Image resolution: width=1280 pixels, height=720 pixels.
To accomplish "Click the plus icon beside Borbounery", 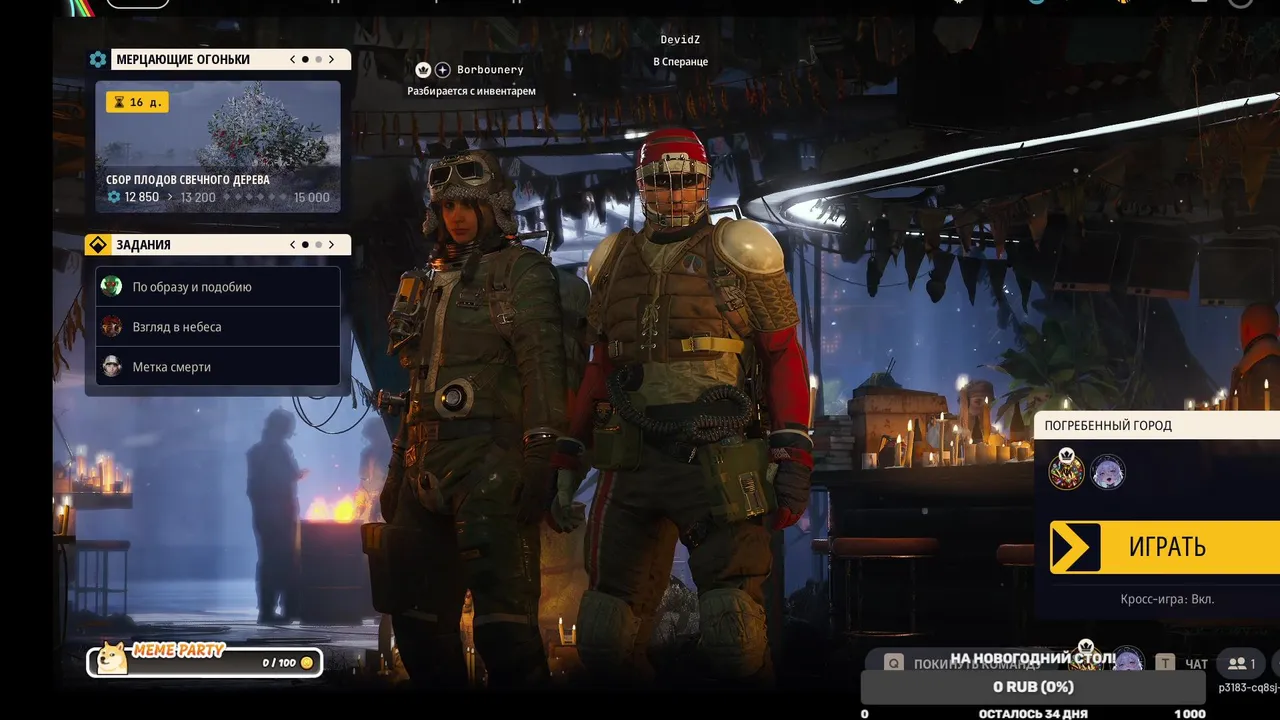I will point(443,70).
